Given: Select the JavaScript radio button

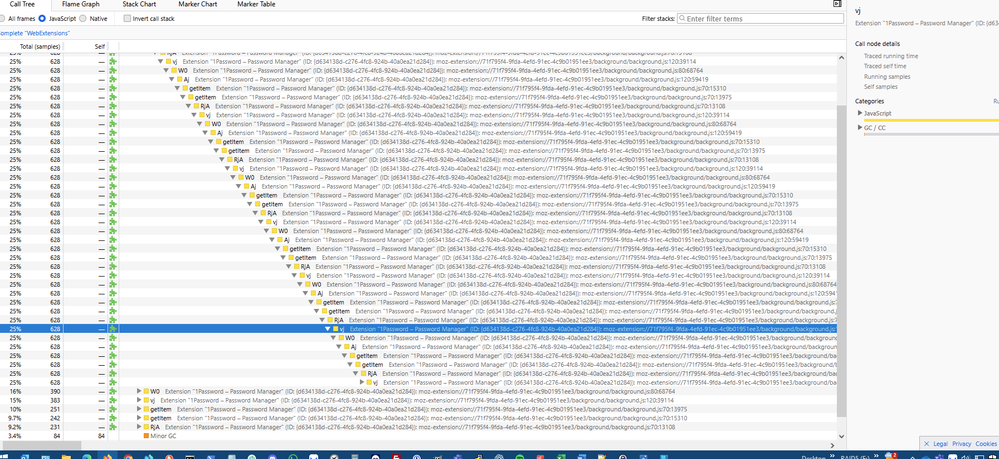Looking at the screenshot, I should click(x=44, y=18).
